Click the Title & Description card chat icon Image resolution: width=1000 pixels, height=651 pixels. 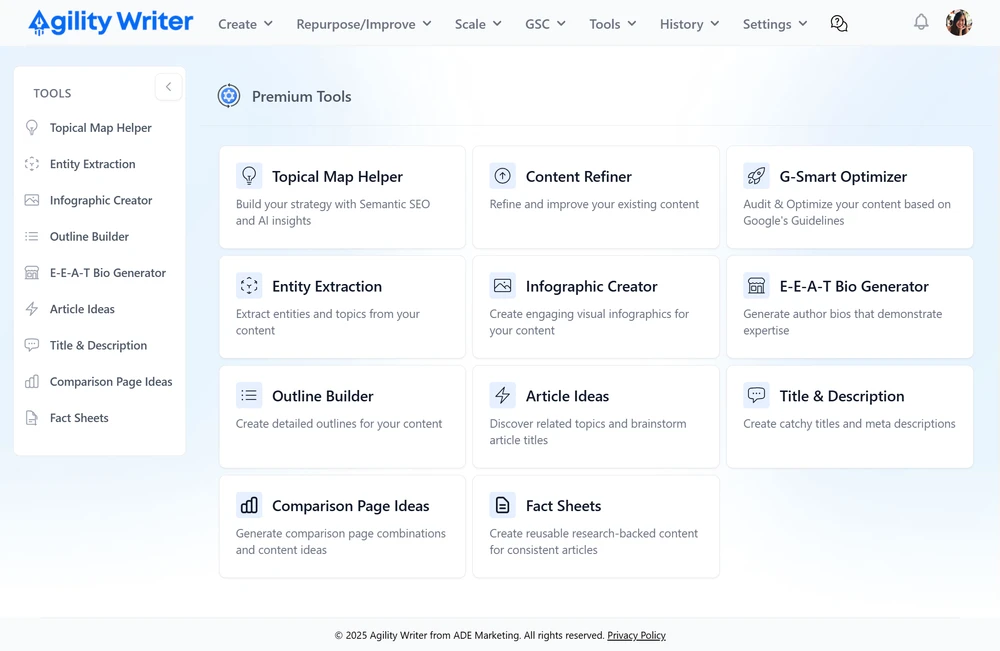tap(756, 395)
